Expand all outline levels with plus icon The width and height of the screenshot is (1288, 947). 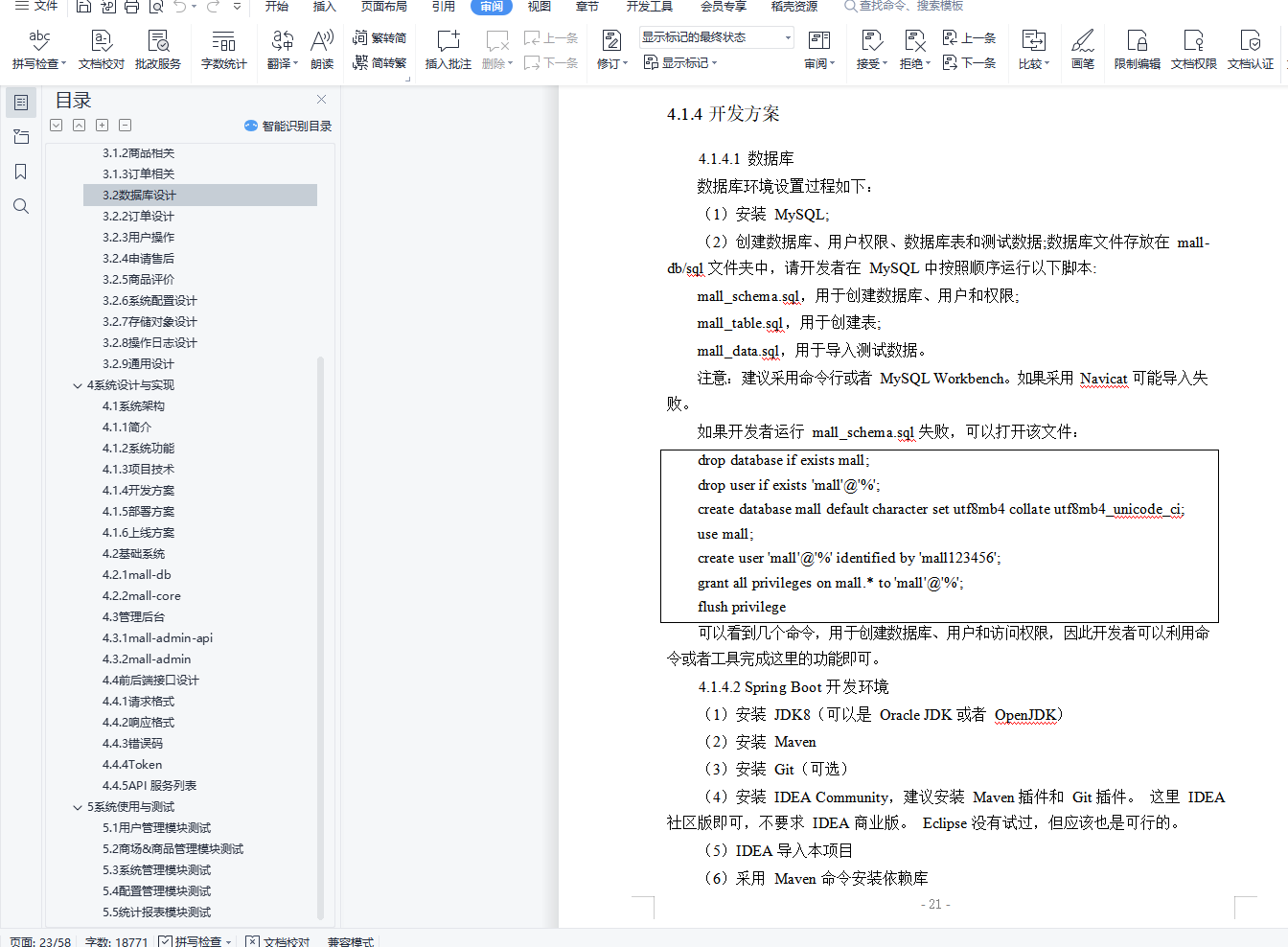tap(102, 126)
